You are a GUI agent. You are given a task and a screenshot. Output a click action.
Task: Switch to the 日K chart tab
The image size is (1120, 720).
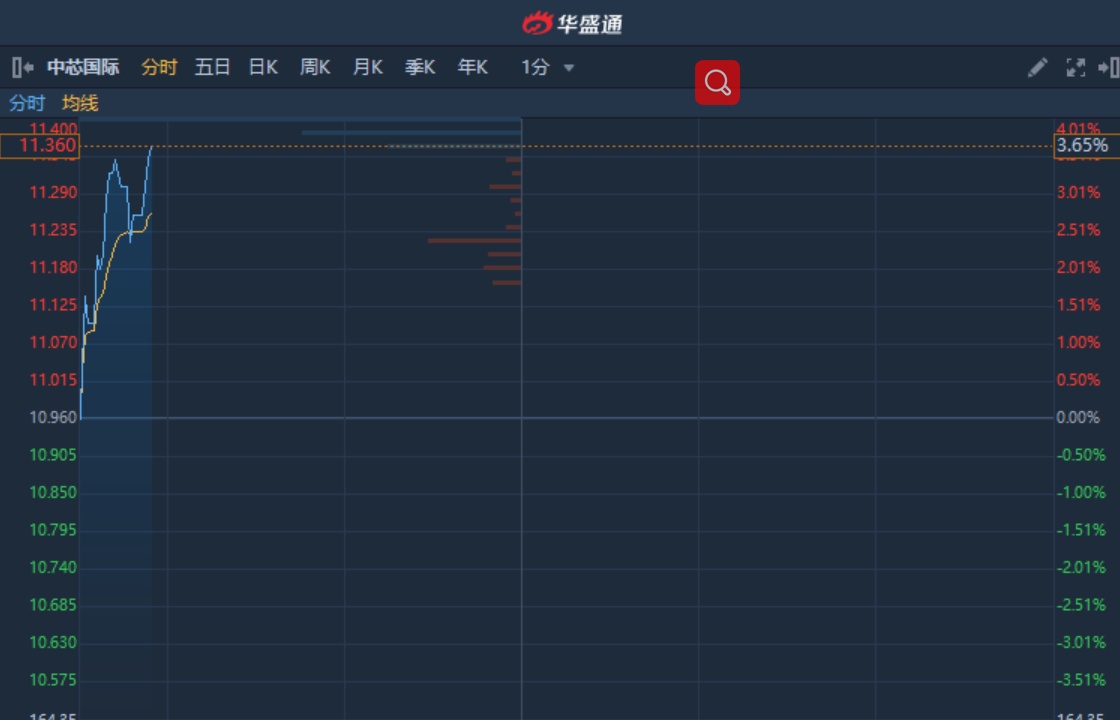[x=263, y=67]
